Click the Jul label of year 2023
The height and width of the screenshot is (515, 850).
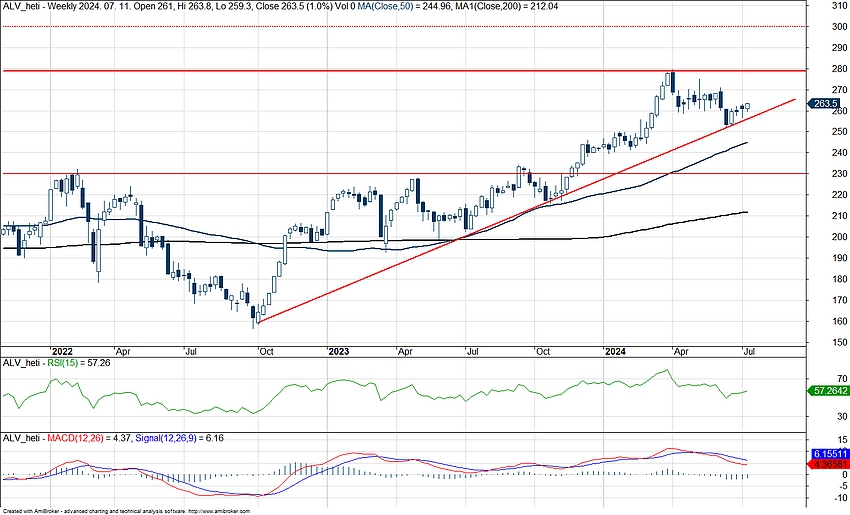point(473,351)
